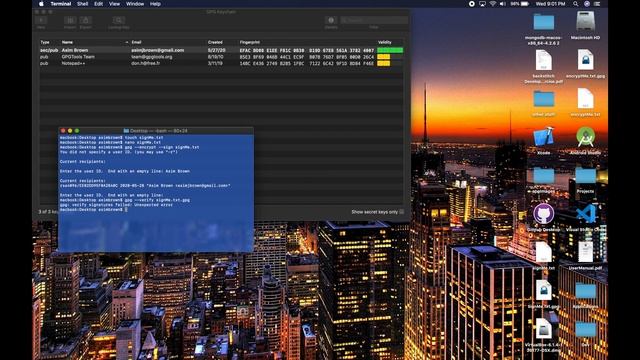Click the Asim Brown fingerprint cell
640x360 pixels.
click(x=307, y=50)
